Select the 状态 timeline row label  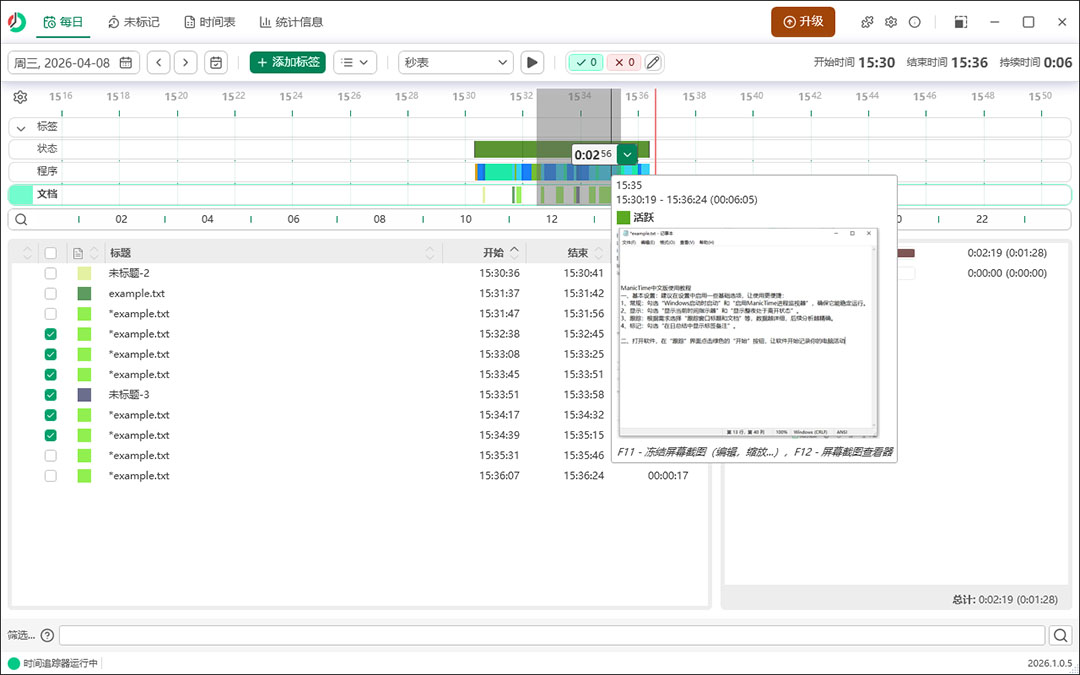click(47, 149)
